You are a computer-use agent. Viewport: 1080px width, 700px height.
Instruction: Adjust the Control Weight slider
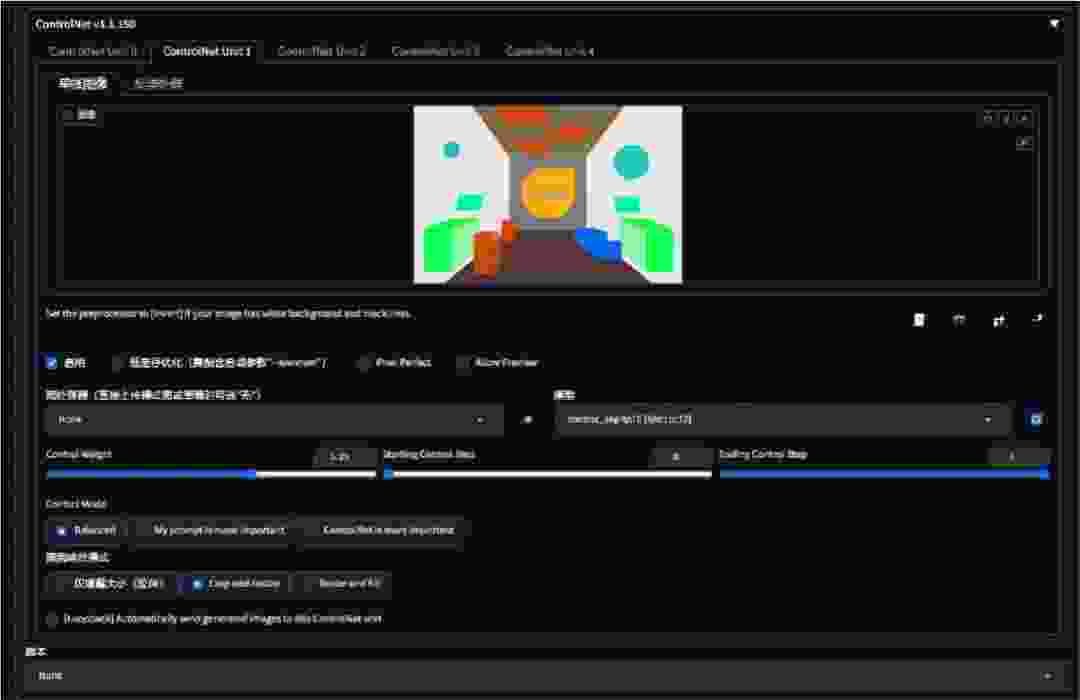(210, 474)
